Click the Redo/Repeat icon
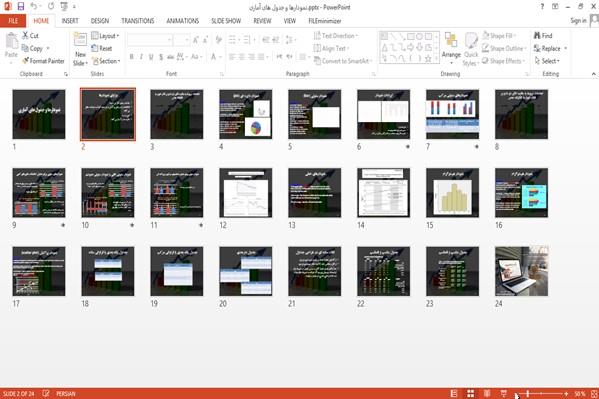This screenshot has height=399, width=599. [x=51, y=6]
